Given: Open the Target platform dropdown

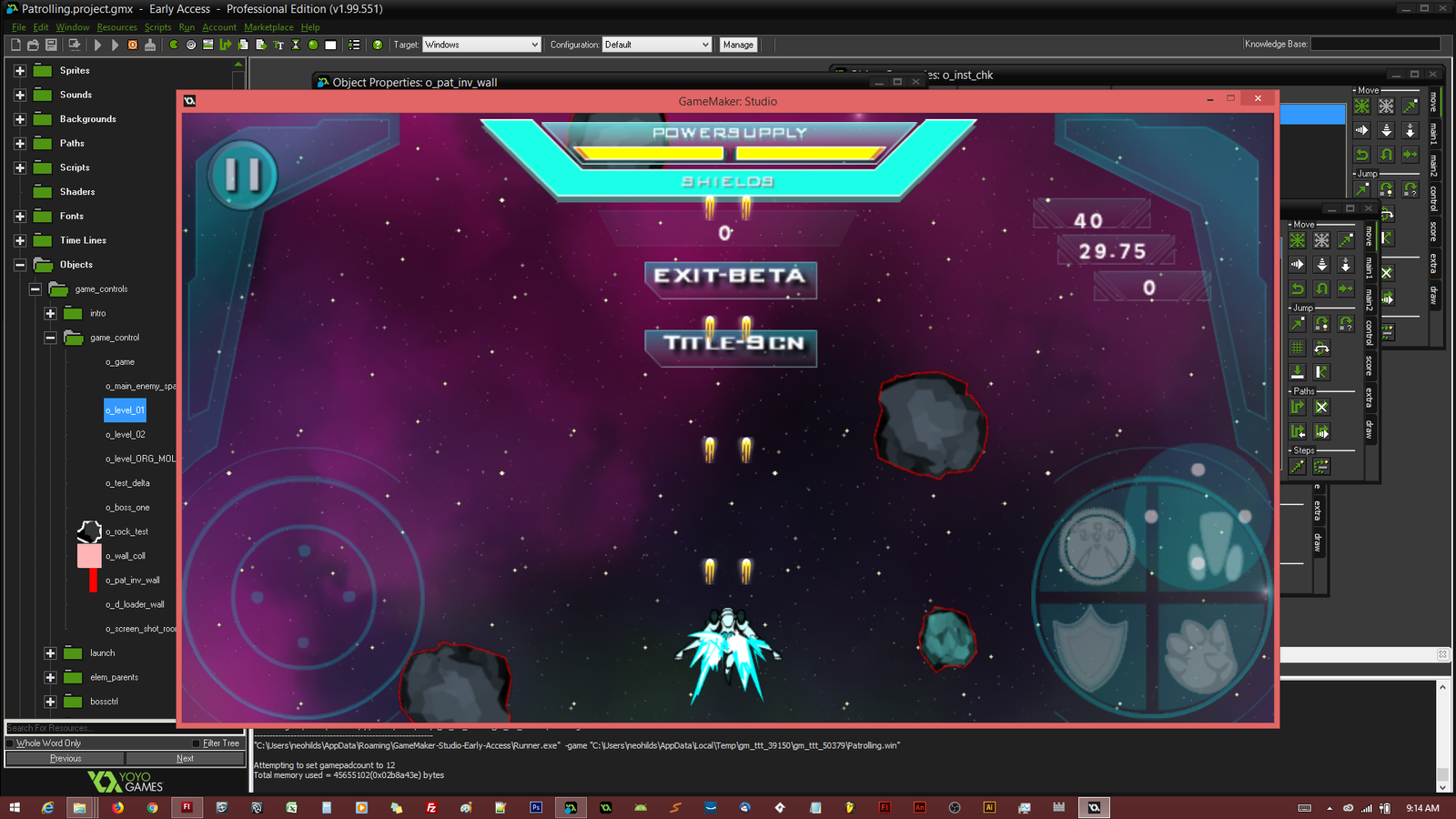Looking at the screenshot, I should 481,45.
